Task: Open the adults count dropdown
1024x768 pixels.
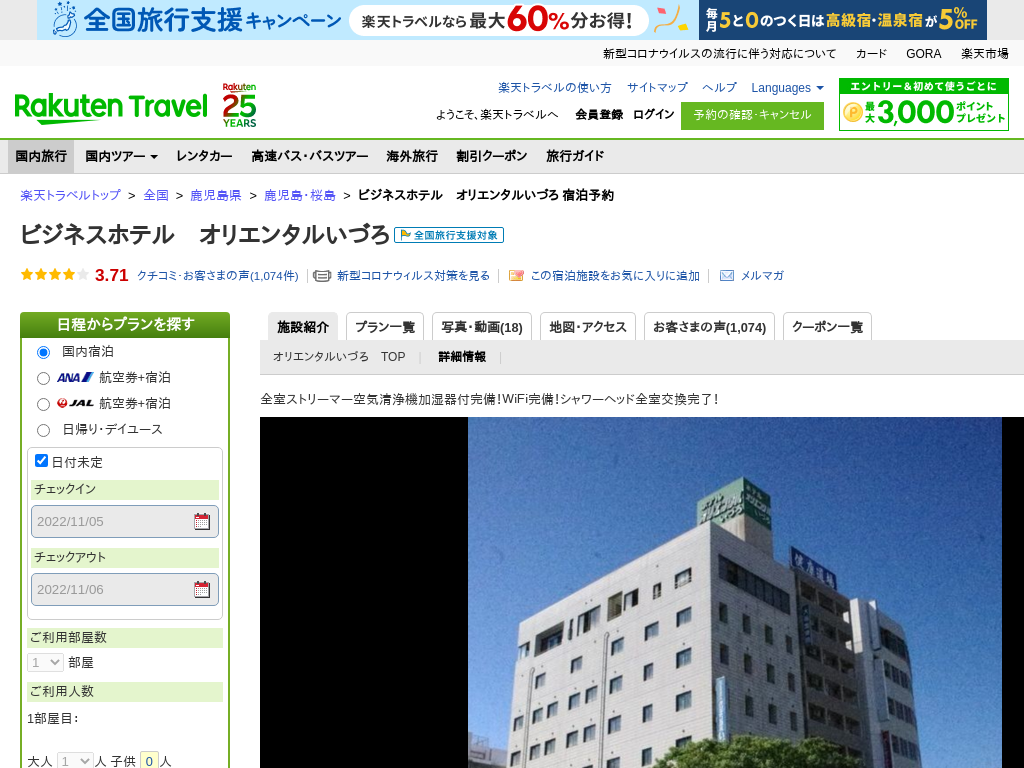Action: click(74, 761)
